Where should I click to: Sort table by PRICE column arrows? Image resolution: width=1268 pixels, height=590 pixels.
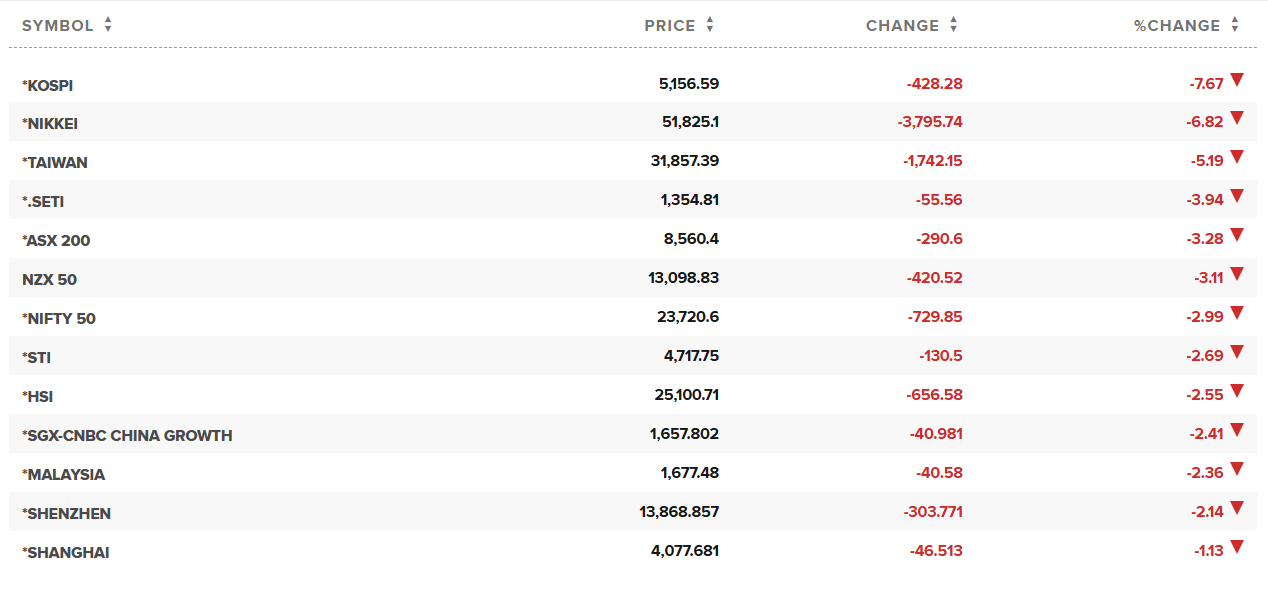click(x=710, y=26)
